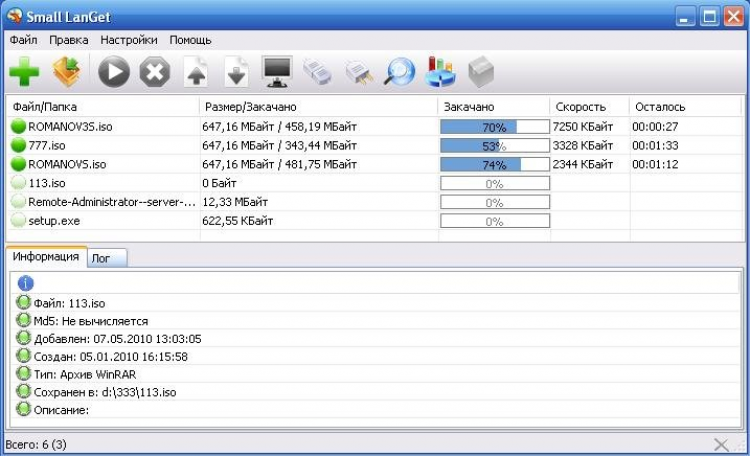Screen dimensions: 750x456
Task: Switch to the Лог tab
Action: click(x=107, y=258)
